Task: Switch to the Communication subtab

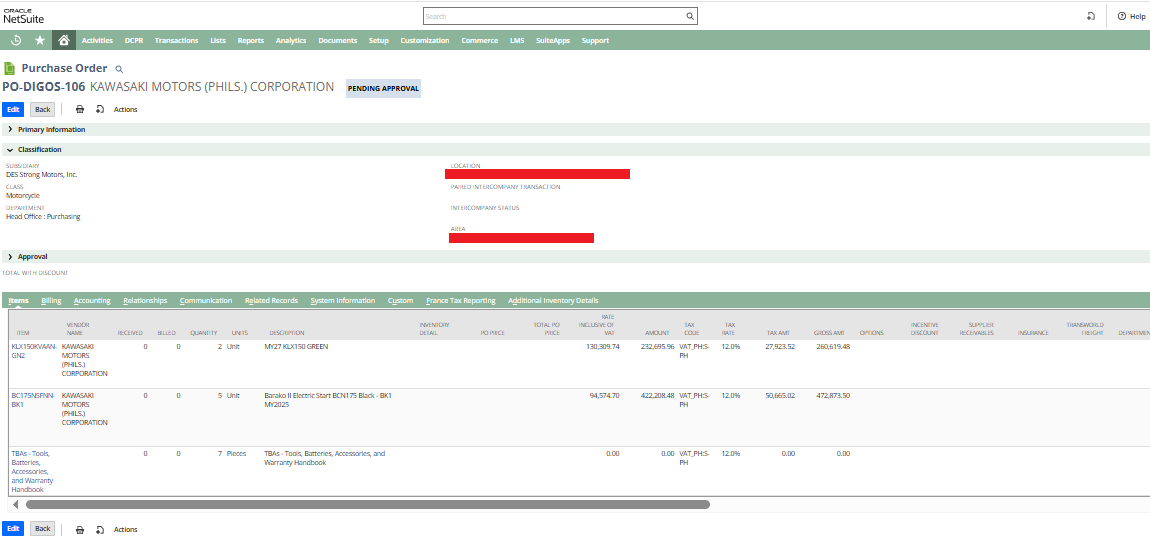Action: pyautogui.click(x=206, y=301)
